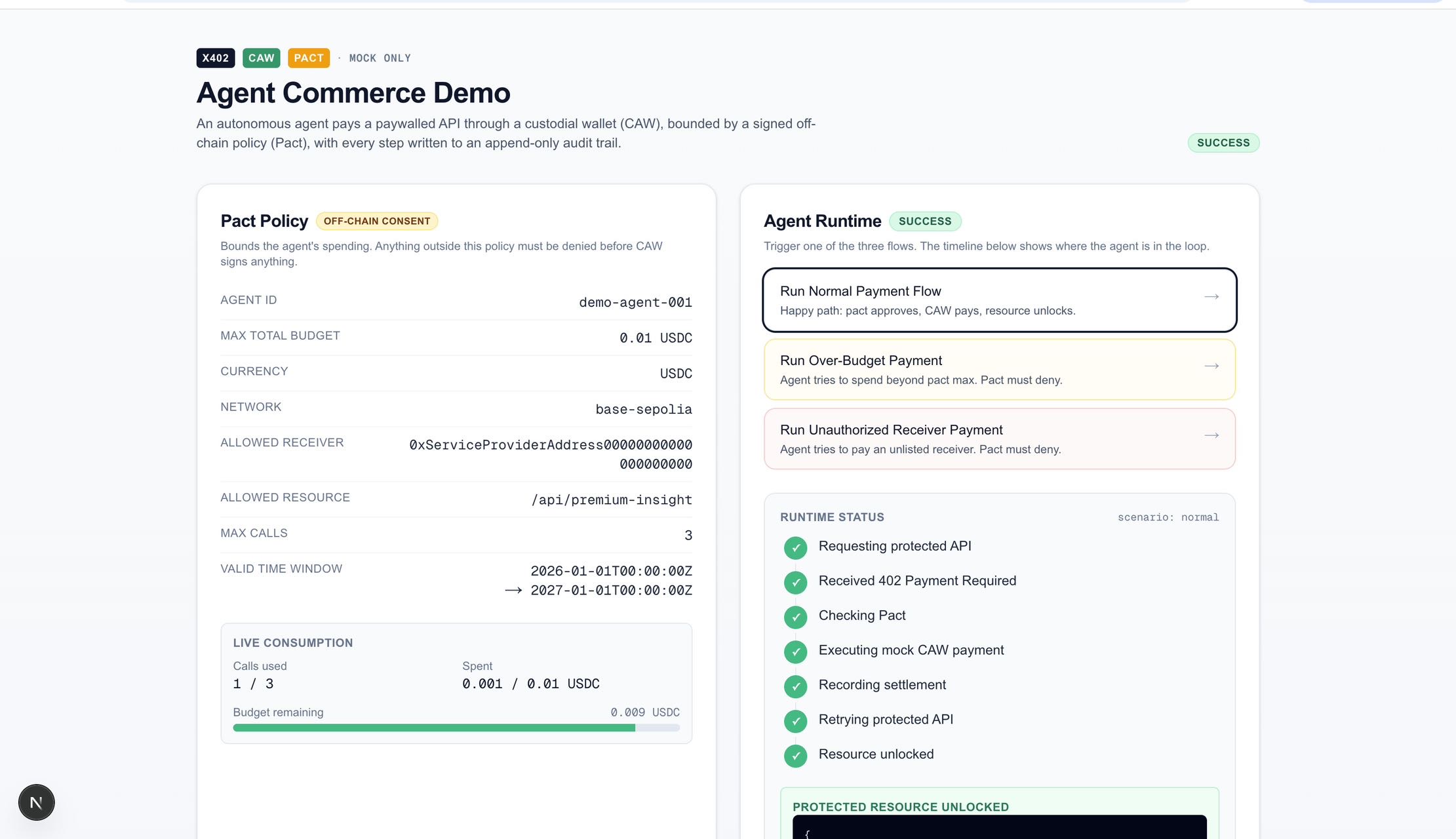Click the LIVE CONSUMPTION heading
Viewport: 1456px width, 839px height.
[x=293, y=643]
